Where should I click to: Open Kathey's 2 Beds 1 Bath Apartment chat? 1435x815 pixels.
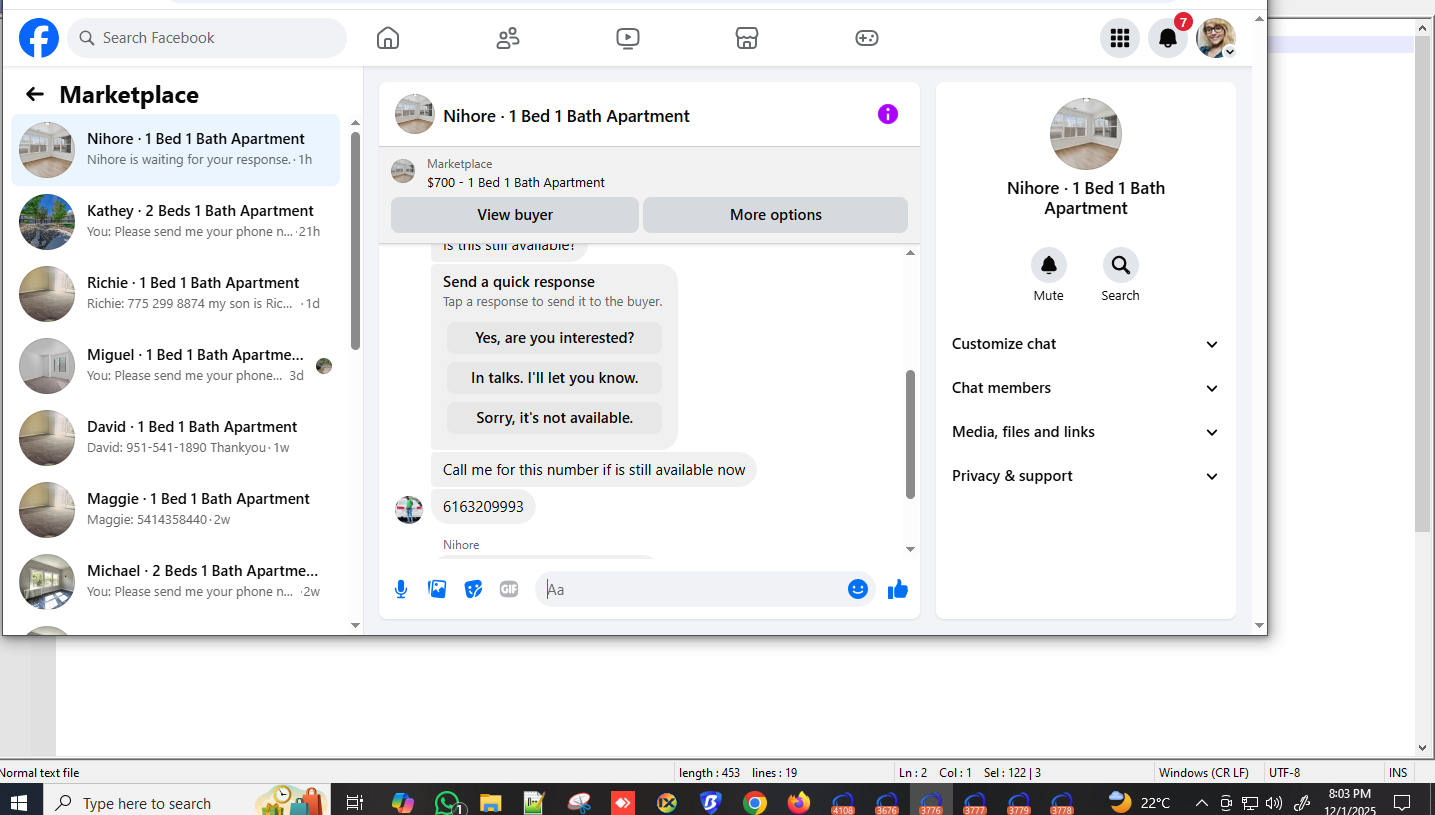[x=176, y=222]
